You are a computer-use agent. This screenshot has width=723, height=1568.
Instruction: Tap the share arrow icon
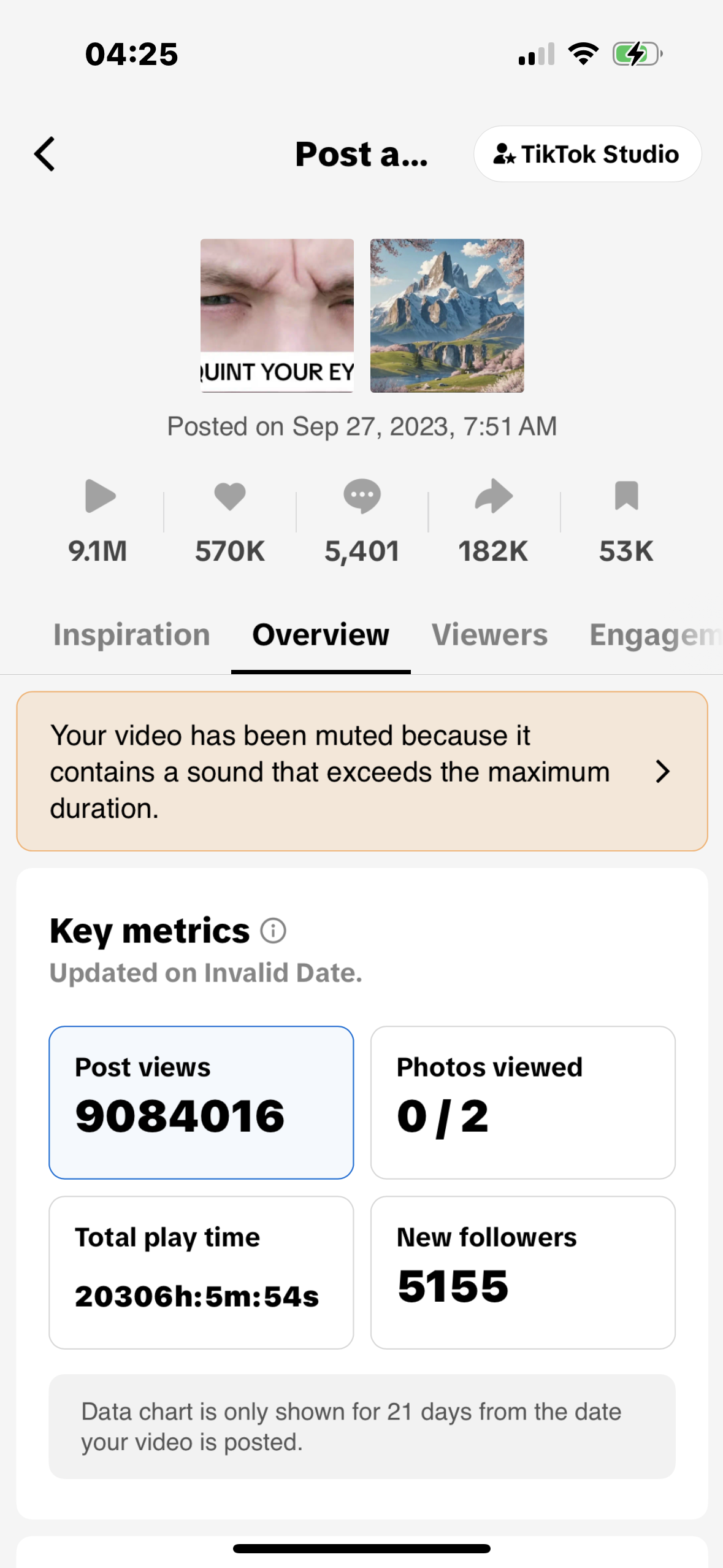(494, 496)
